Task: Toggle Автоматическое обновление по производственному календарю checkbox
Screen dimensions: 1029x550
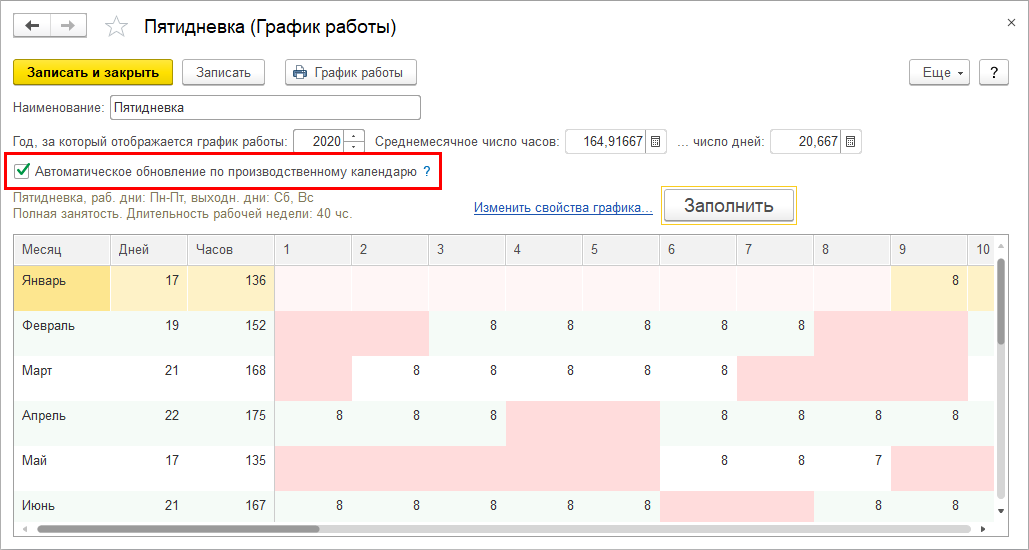Action: coord(23,172)
